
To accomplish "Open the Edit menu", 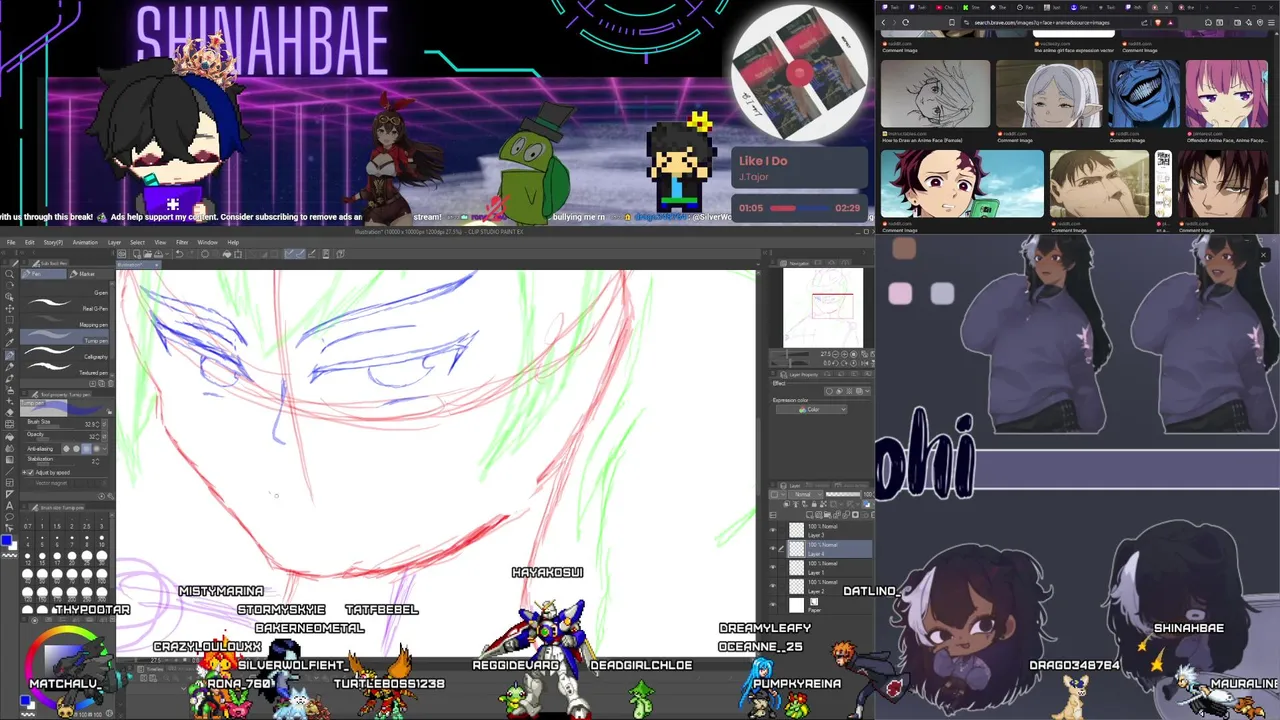I will [30, 242].
